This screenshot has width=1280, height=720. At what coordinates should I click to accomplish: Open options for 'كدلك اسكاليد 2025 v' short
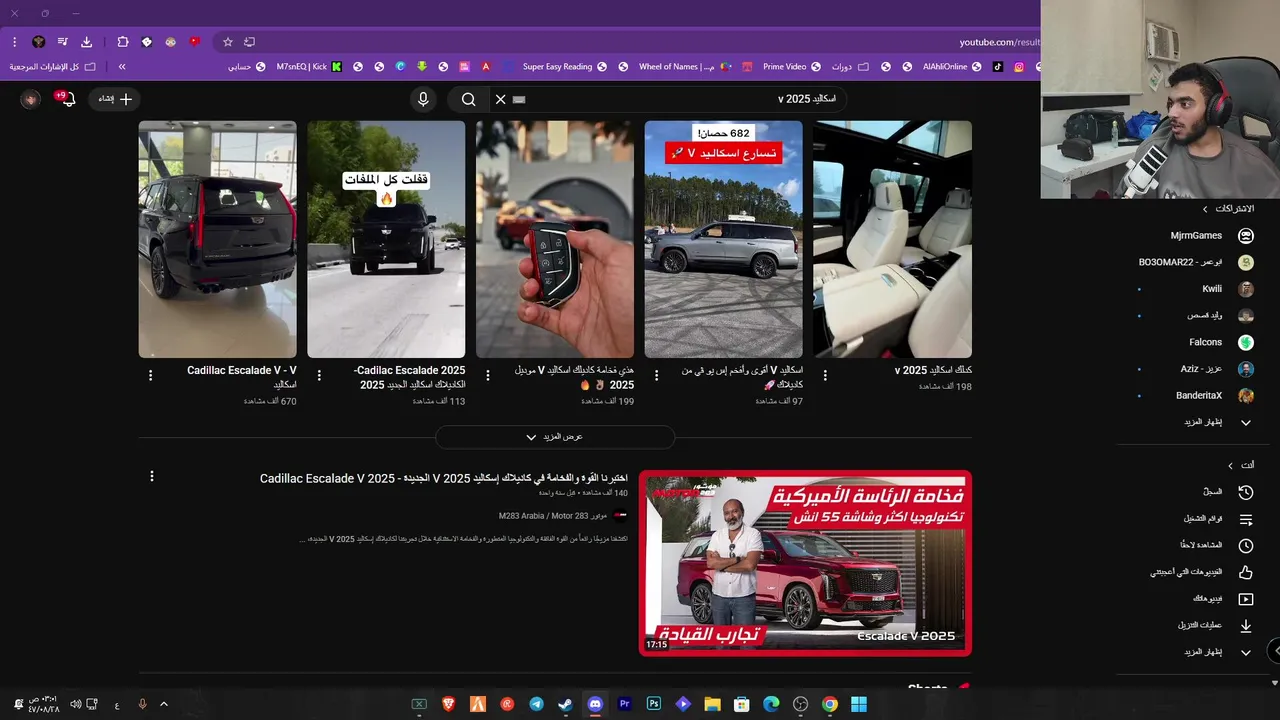pyautogui.click(x=825, y=375)
